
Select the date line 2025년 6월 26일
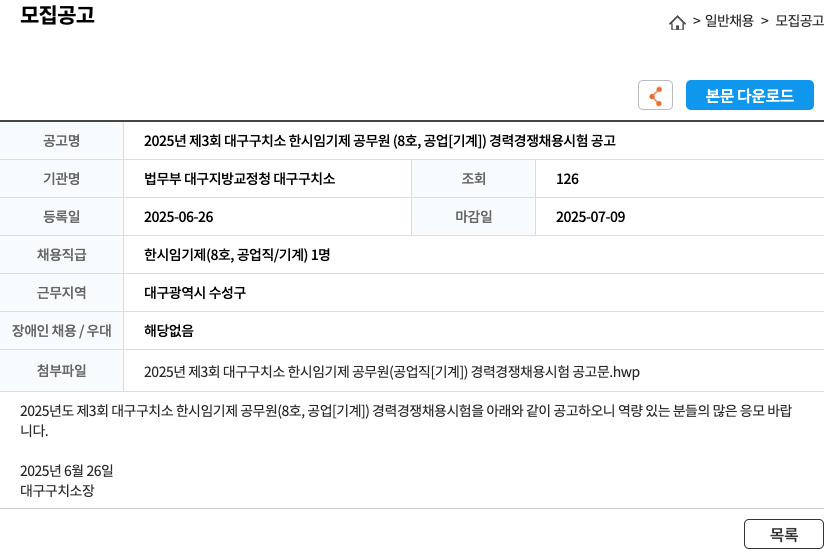[x=67, y=470]
